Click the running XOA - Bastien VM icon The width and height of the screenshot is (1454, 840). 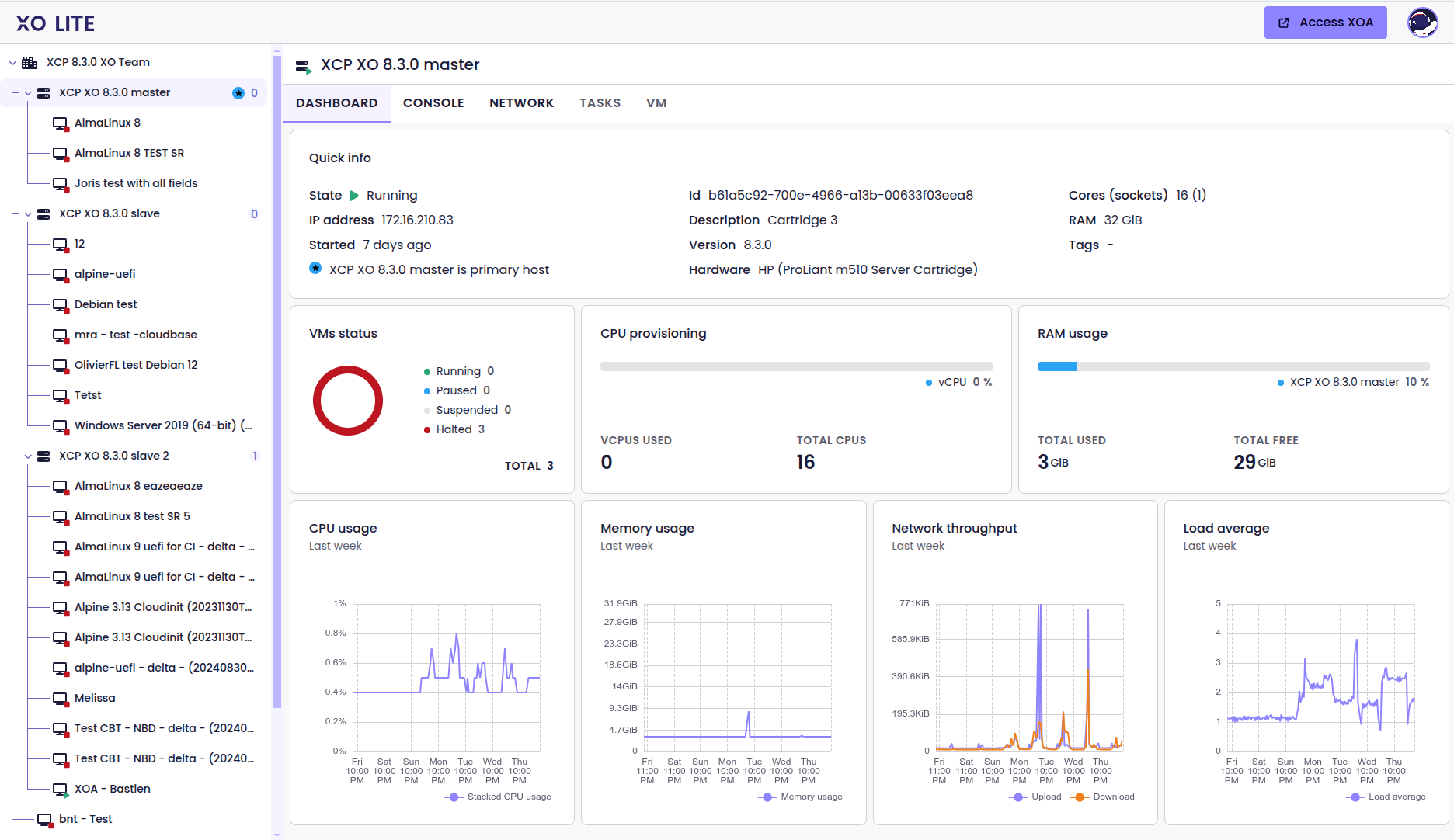point(60,789)
